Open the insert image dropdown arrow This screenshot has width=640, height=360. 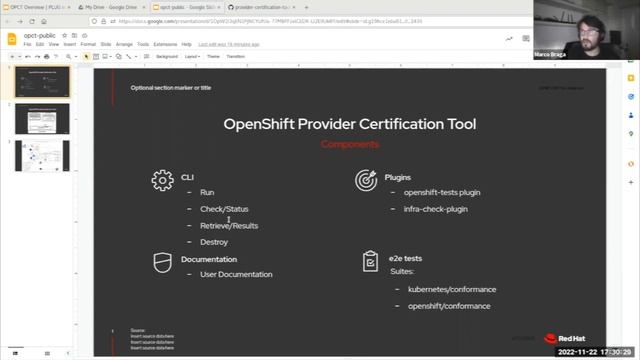tap(111, 56)
